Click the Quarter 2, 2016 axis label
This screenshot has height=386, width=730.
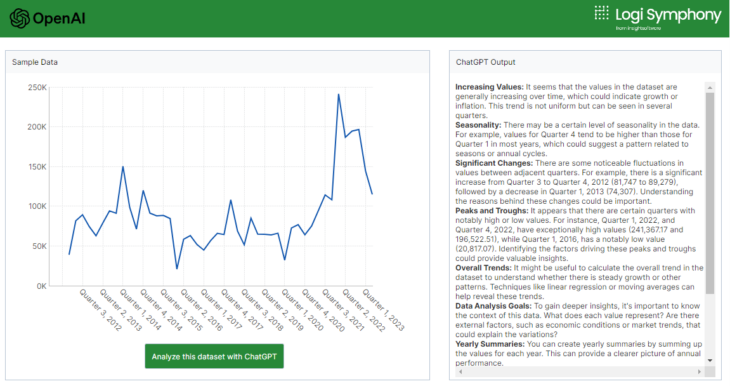(202, 310)
